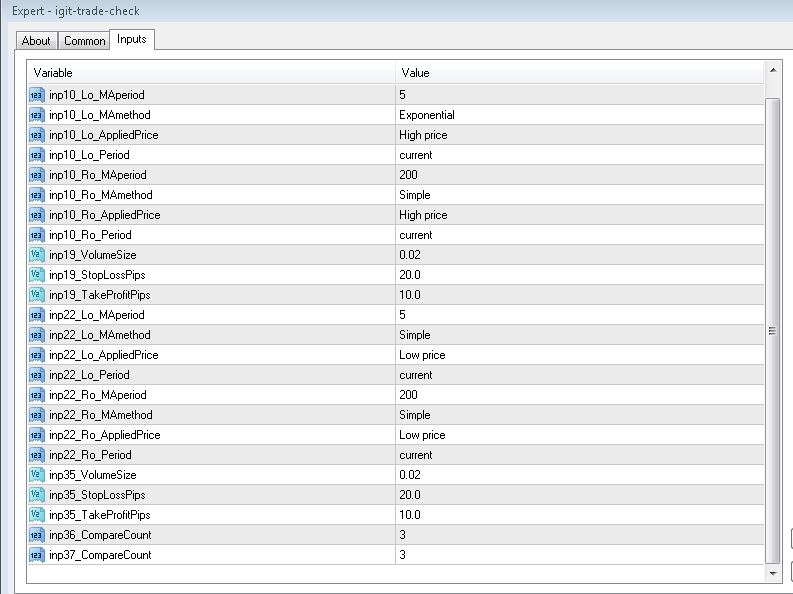Click the icon beside inp22_Lo_Period
The height and width of the screenshot is (594, 793).
37,375
